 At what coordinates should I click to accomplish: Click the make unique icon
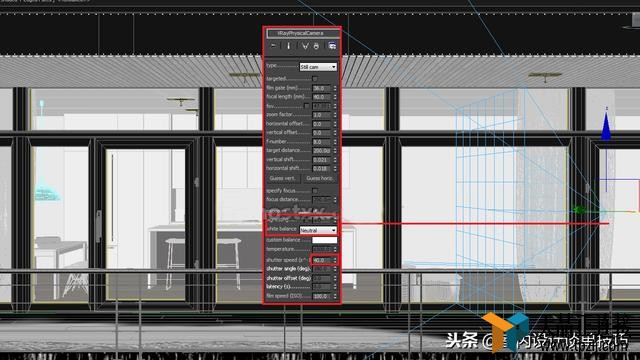[304, 46]
